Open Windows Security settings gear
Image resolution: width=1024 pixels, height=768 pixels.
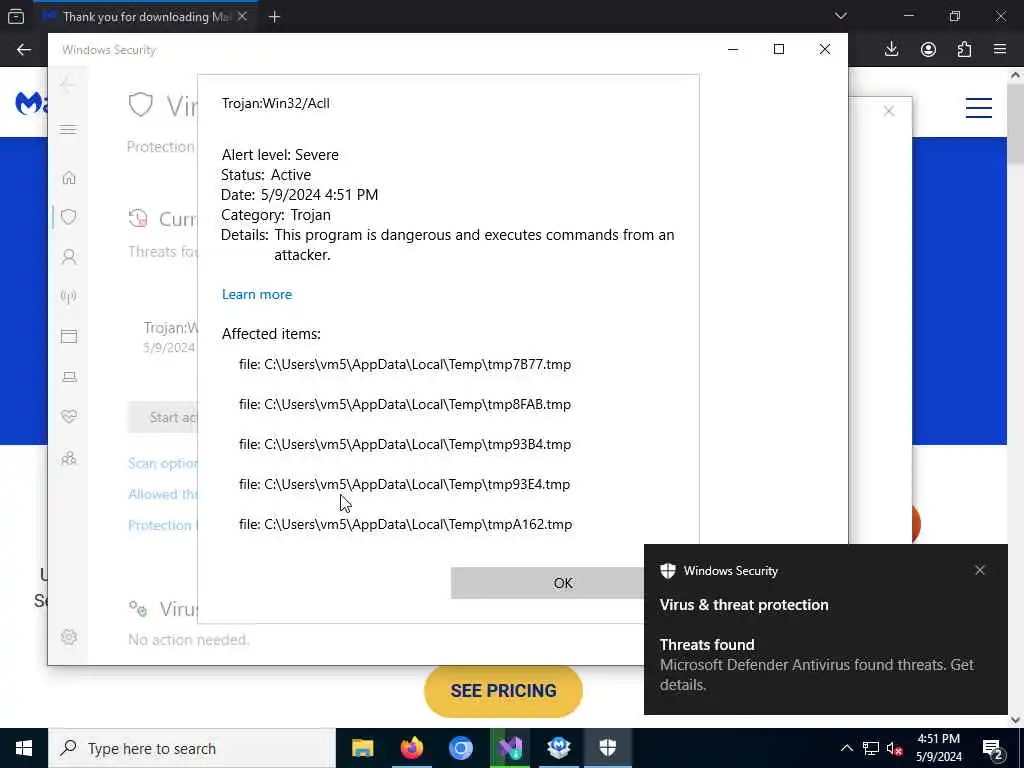pyautogui.click(x=69, y=637)
